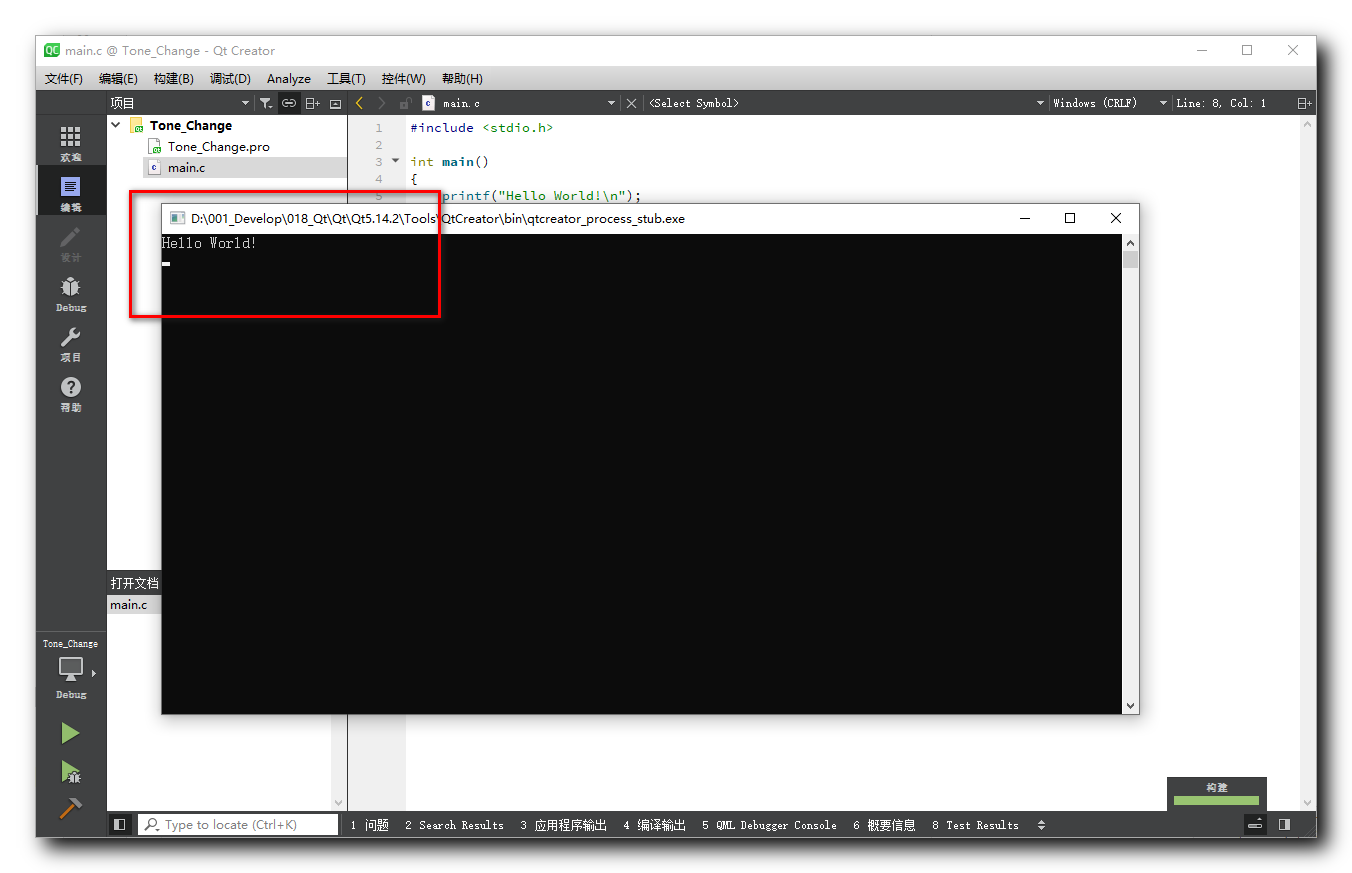Open the Help (帮助) mode
The width and height of the screenshot is (1352, 873).
point(70,393)
